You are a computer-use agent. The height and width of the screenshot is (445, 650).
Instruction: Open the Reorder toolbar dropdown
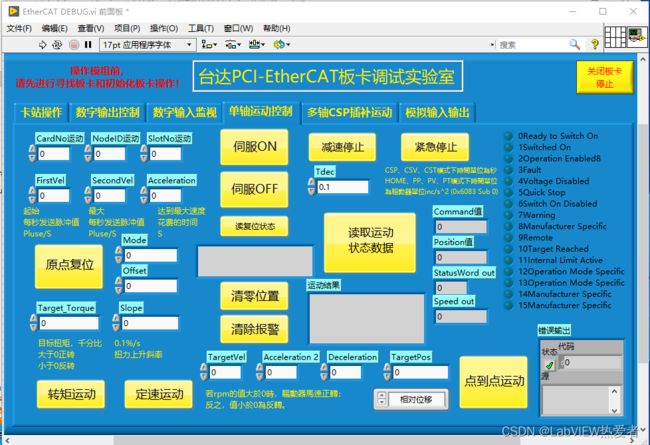[x=282, y=44]
